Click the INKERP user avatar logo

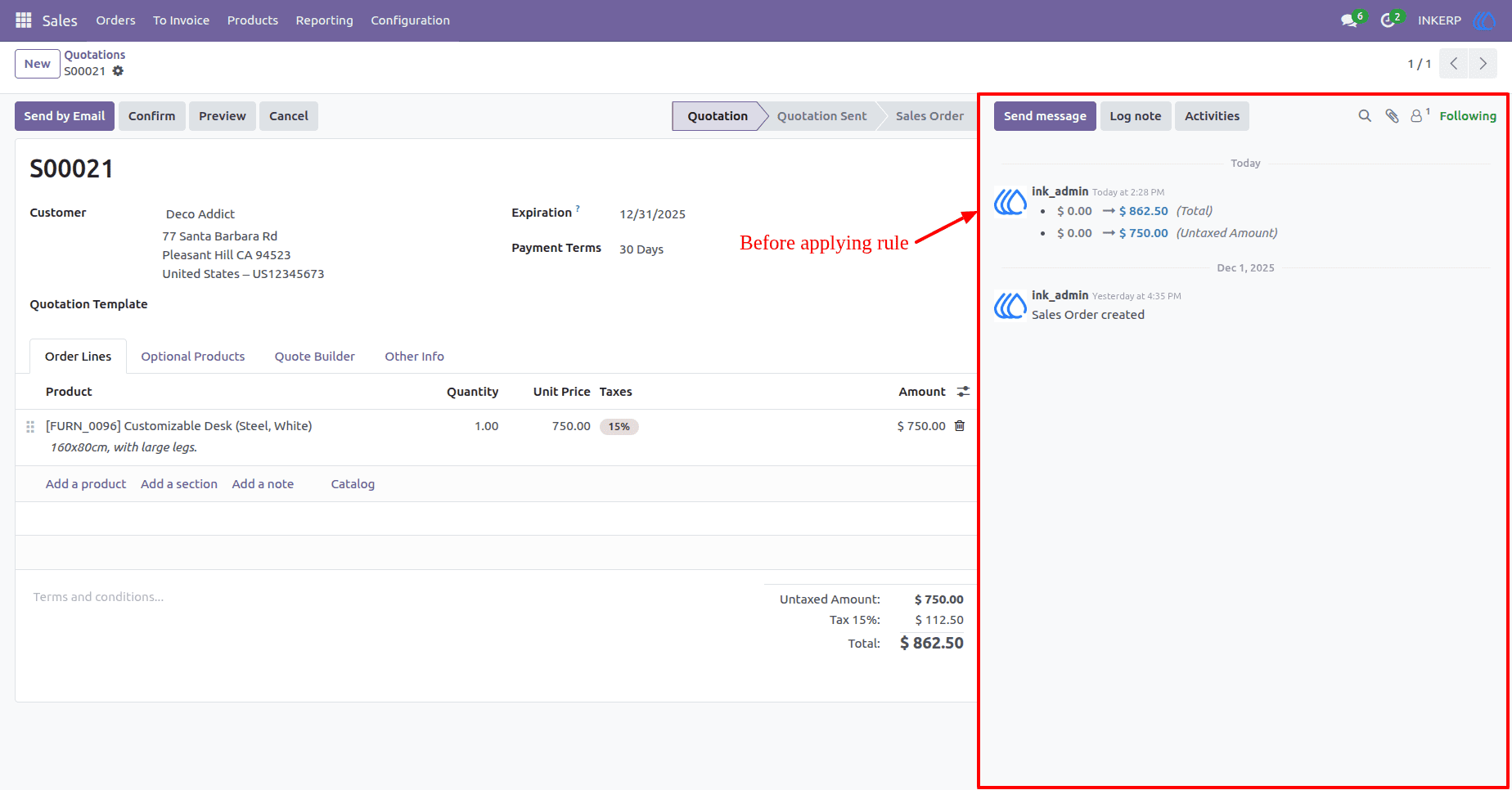(x=1483, y=20)
